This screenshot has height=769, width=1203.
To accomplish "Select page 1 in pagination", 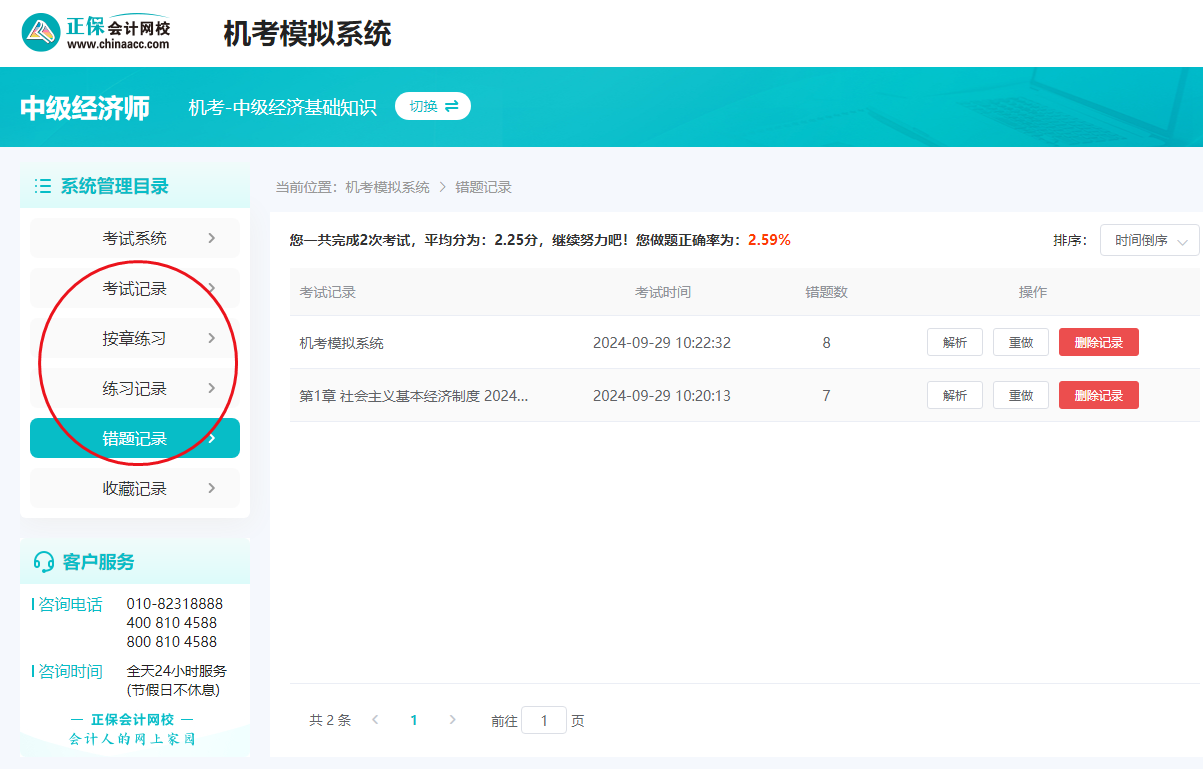I will click(x=413, y=719).
